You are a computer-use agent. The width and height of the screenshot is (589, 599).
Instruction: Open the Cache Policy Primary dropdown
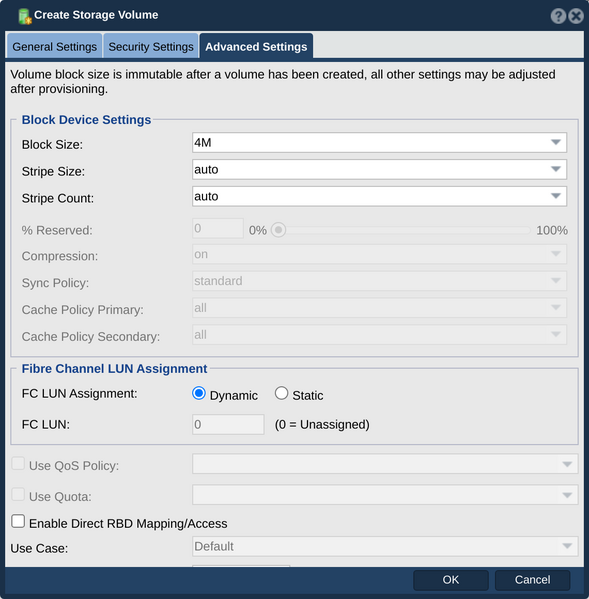(x=379, y=308)
